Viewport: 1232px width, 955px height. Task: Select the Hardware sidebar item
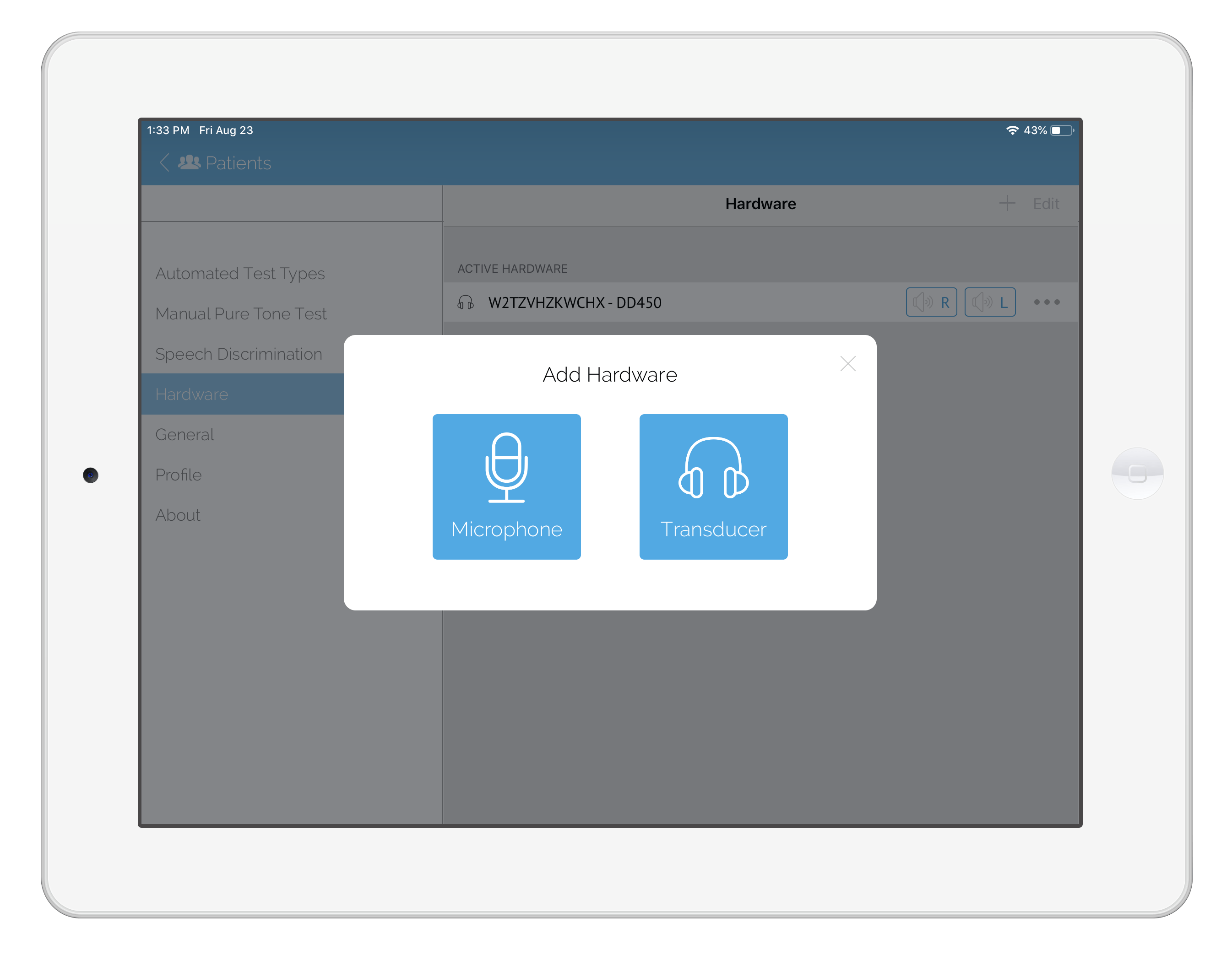point(192,394)
